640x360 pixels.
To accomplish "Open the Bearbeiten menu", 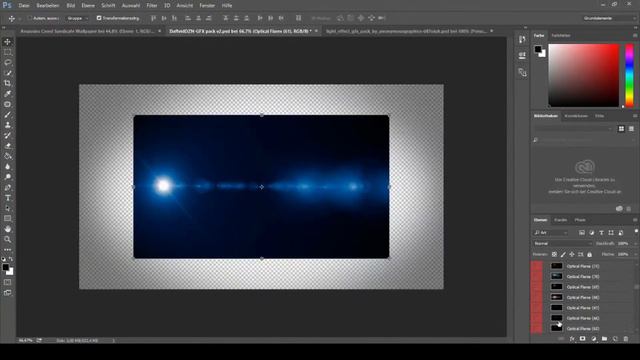I will click(x=48, y=6).
